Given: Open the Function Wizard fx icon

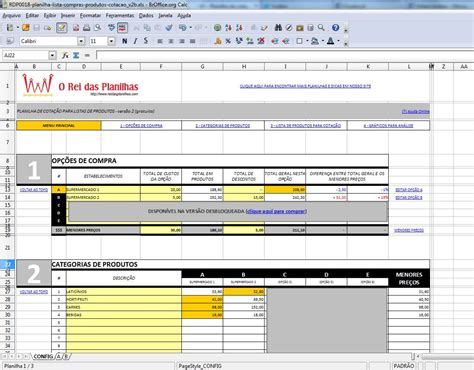Looking at the screenshot, I should 65,55.
